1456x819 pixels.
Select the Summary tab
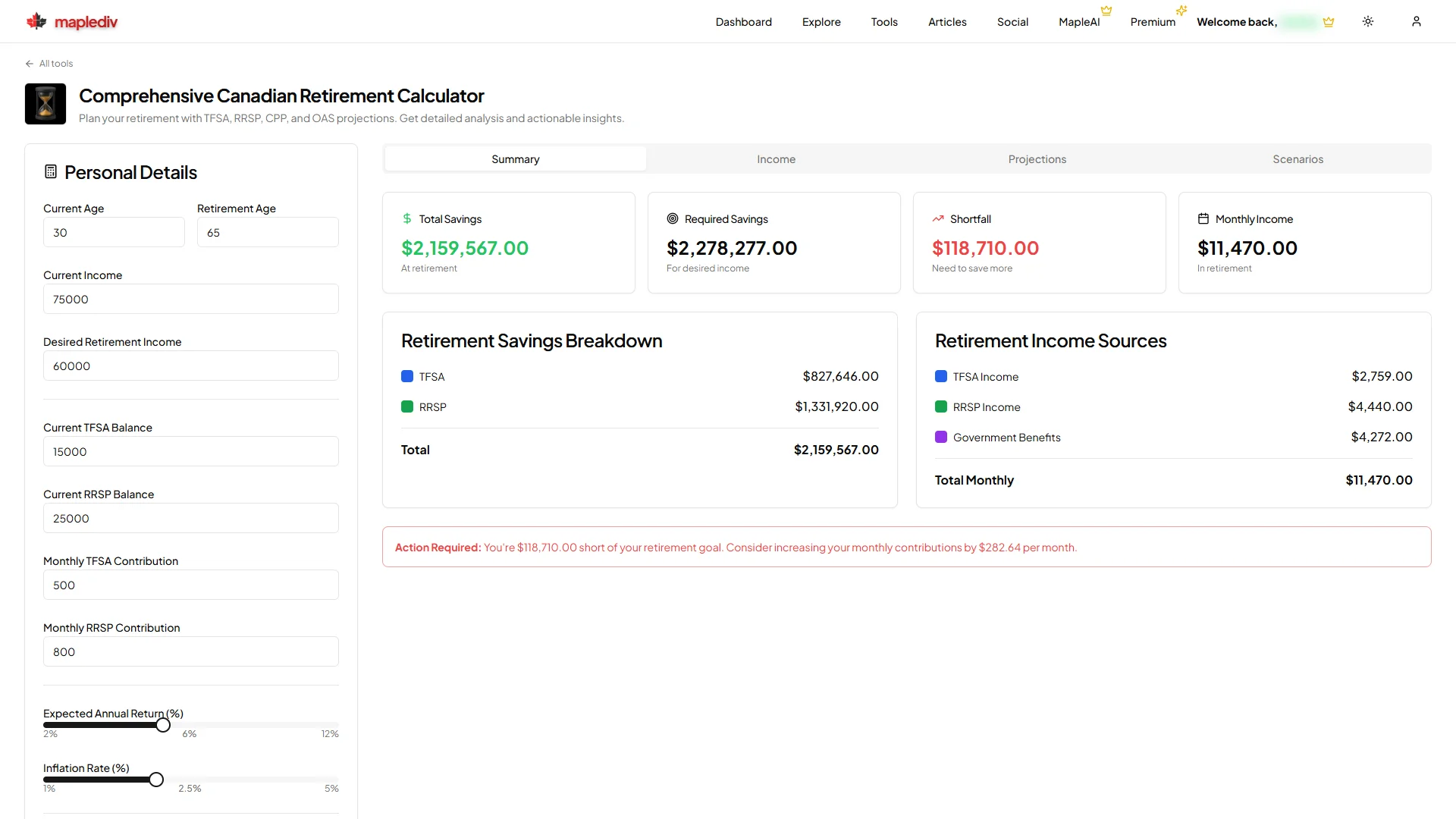[516, 158]
